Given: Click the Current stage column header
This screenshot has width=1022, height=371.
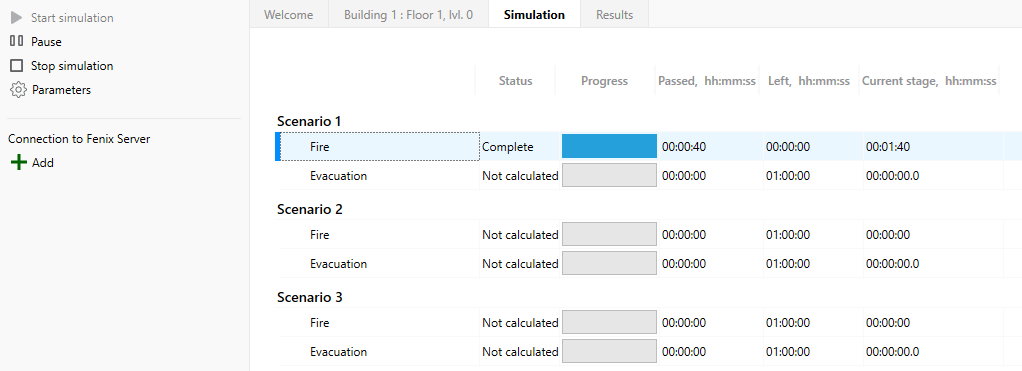Looking at the screenshot, I should click(929, 81).
